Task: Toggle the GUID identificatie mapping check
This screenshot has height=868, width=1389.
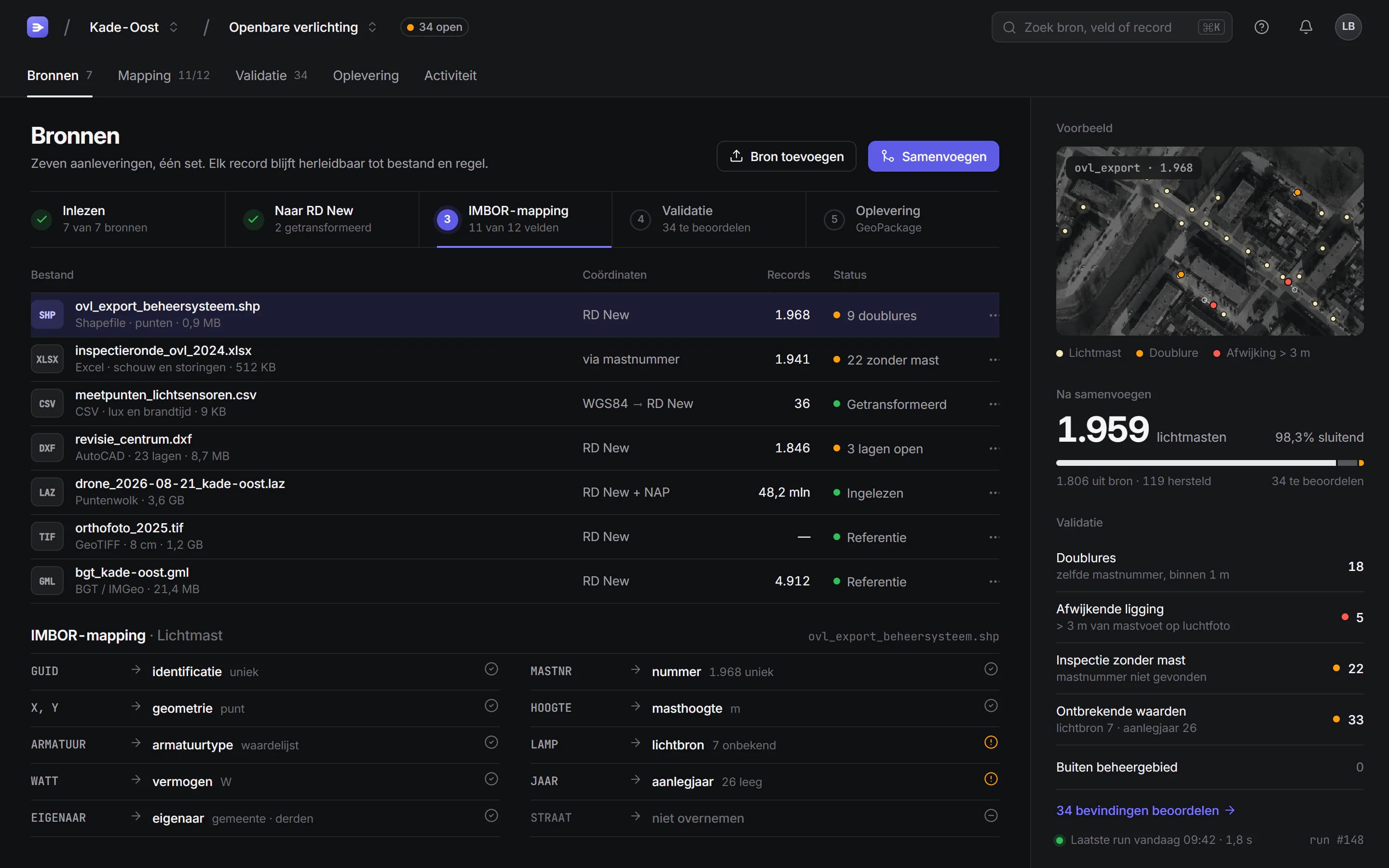Action: pyautogui.click(x=491, y=669)
